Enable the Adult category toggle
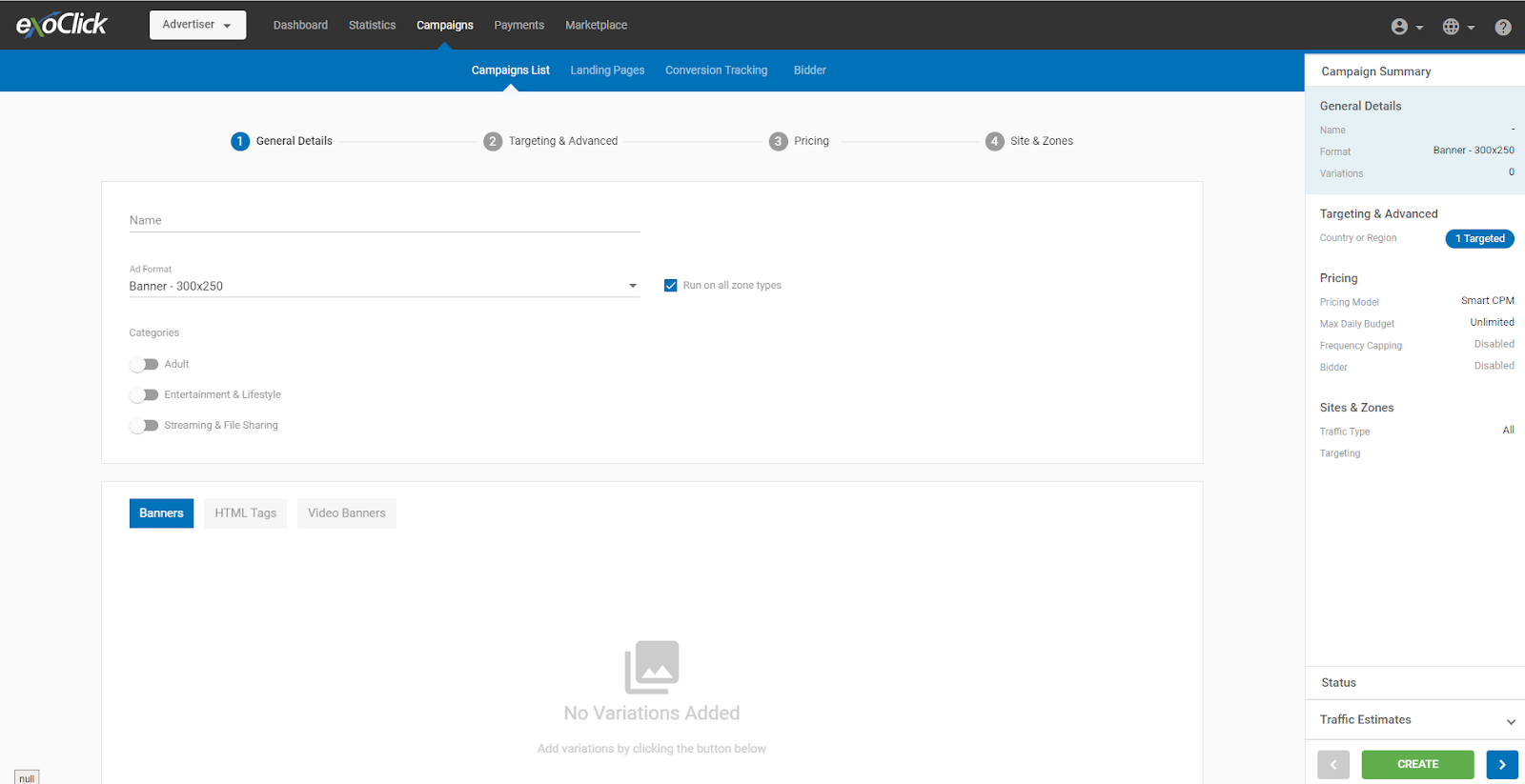This screenshot has height=784, width=1525. (x=144, y=364)
